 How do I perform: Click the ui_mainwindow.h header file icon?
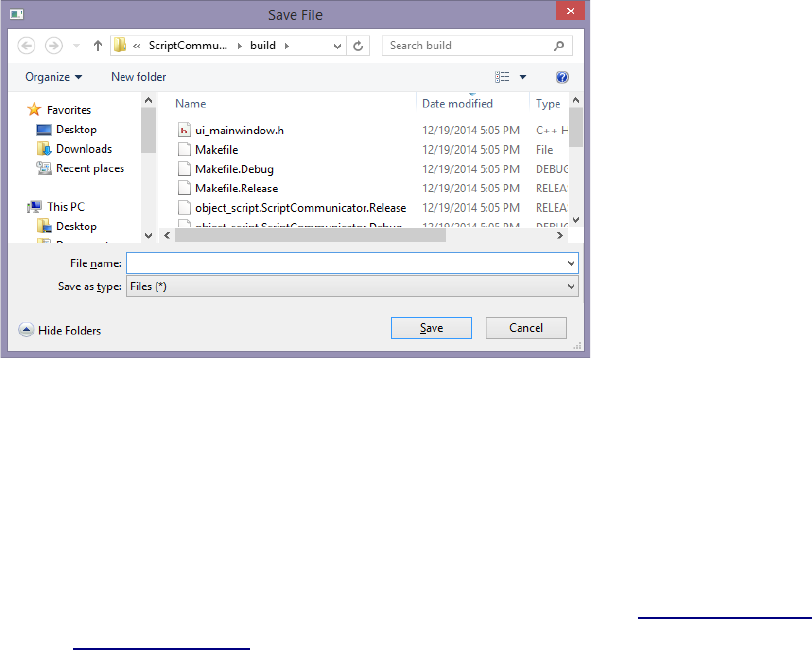184,130
